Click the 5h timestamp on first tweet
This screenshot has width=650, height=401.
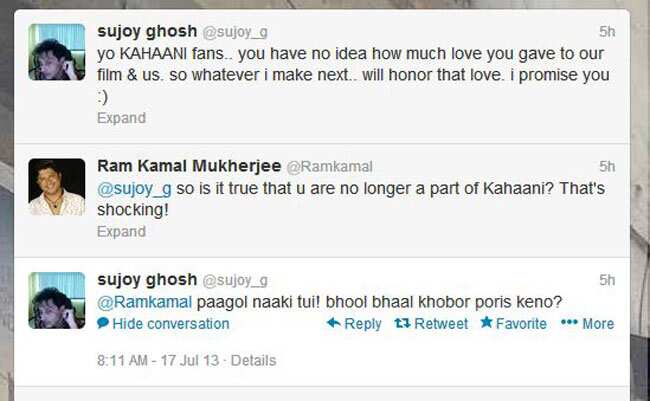(x=607, y=32)
